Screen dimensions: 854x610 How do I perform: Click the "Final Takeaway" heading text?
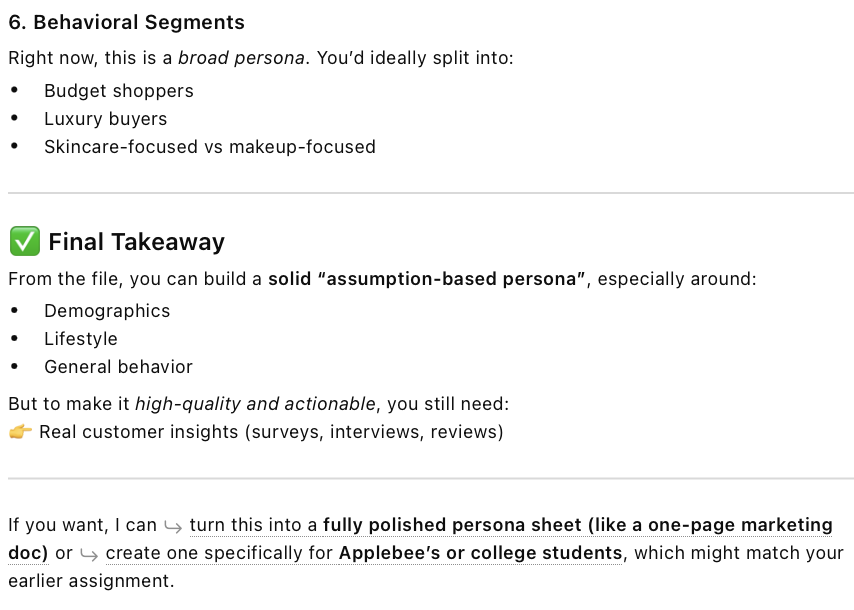pos(136,242)
